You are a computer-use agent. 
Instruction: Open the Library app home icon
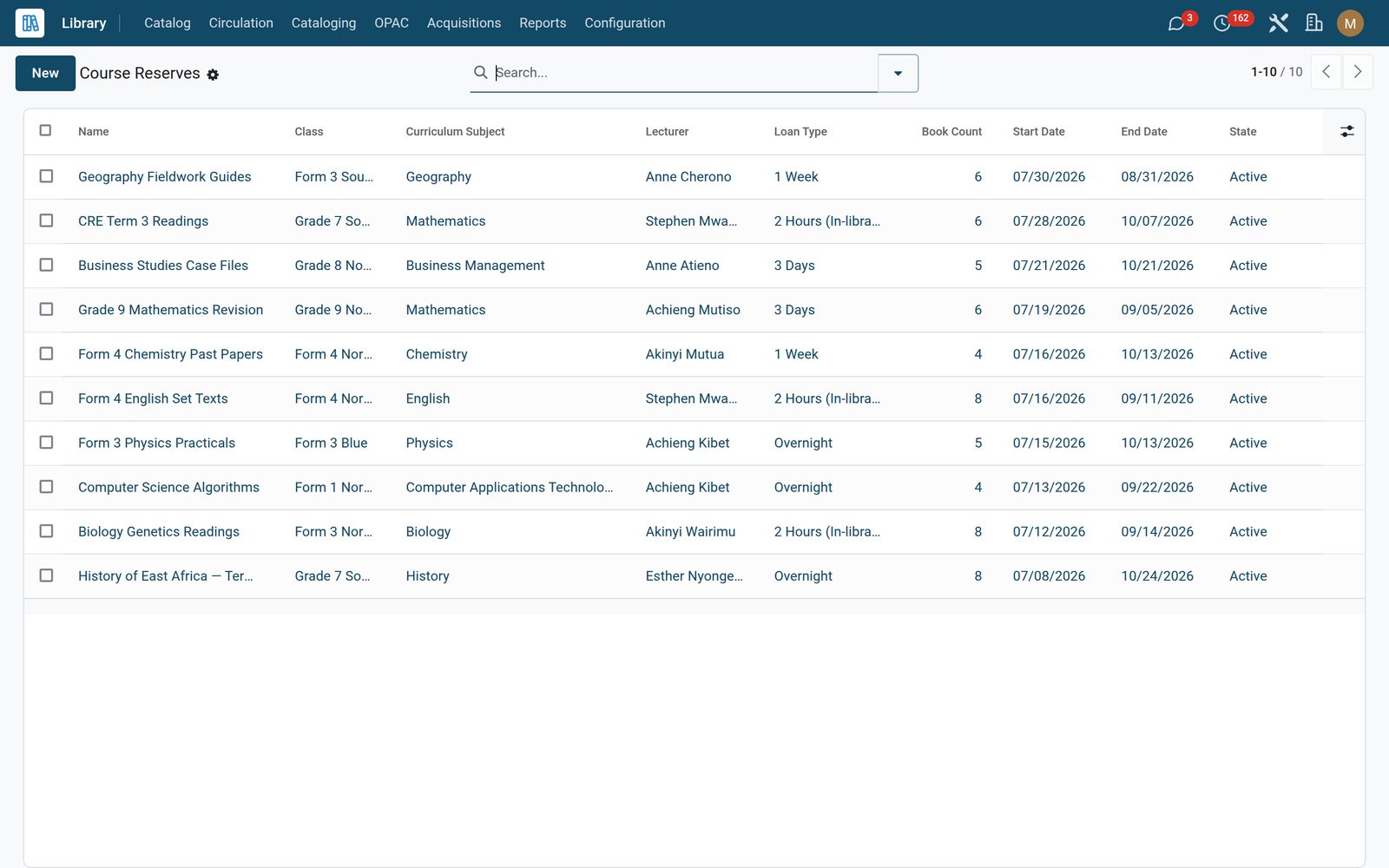coord(30,23)
